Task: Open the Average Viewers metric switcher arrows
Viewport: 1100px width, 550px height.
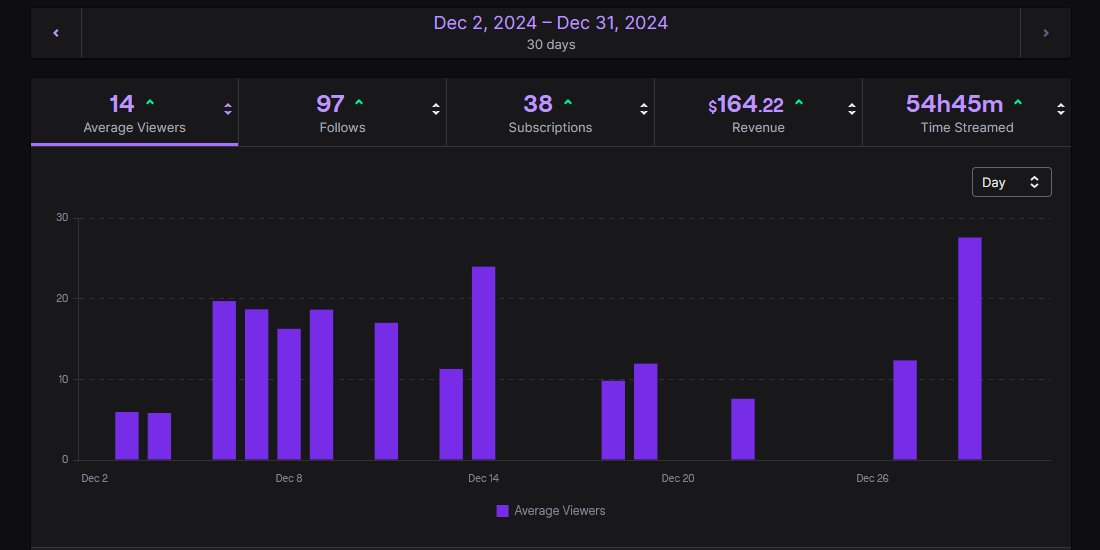Action: [228, 109]
